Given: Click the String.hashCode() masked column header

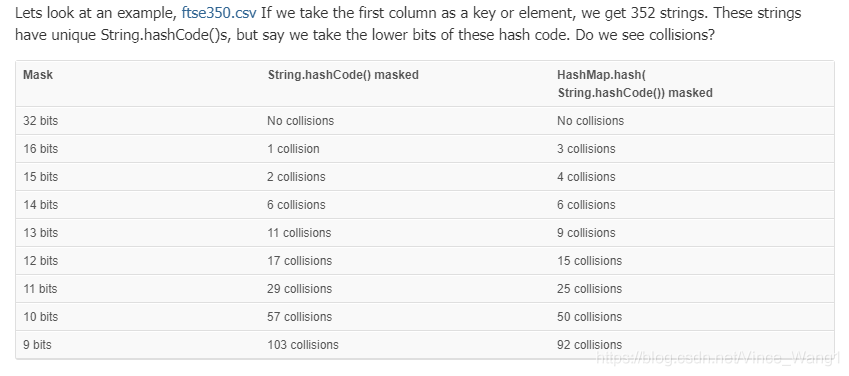Looking at the screenshot, I should click(x=343, y=75).
